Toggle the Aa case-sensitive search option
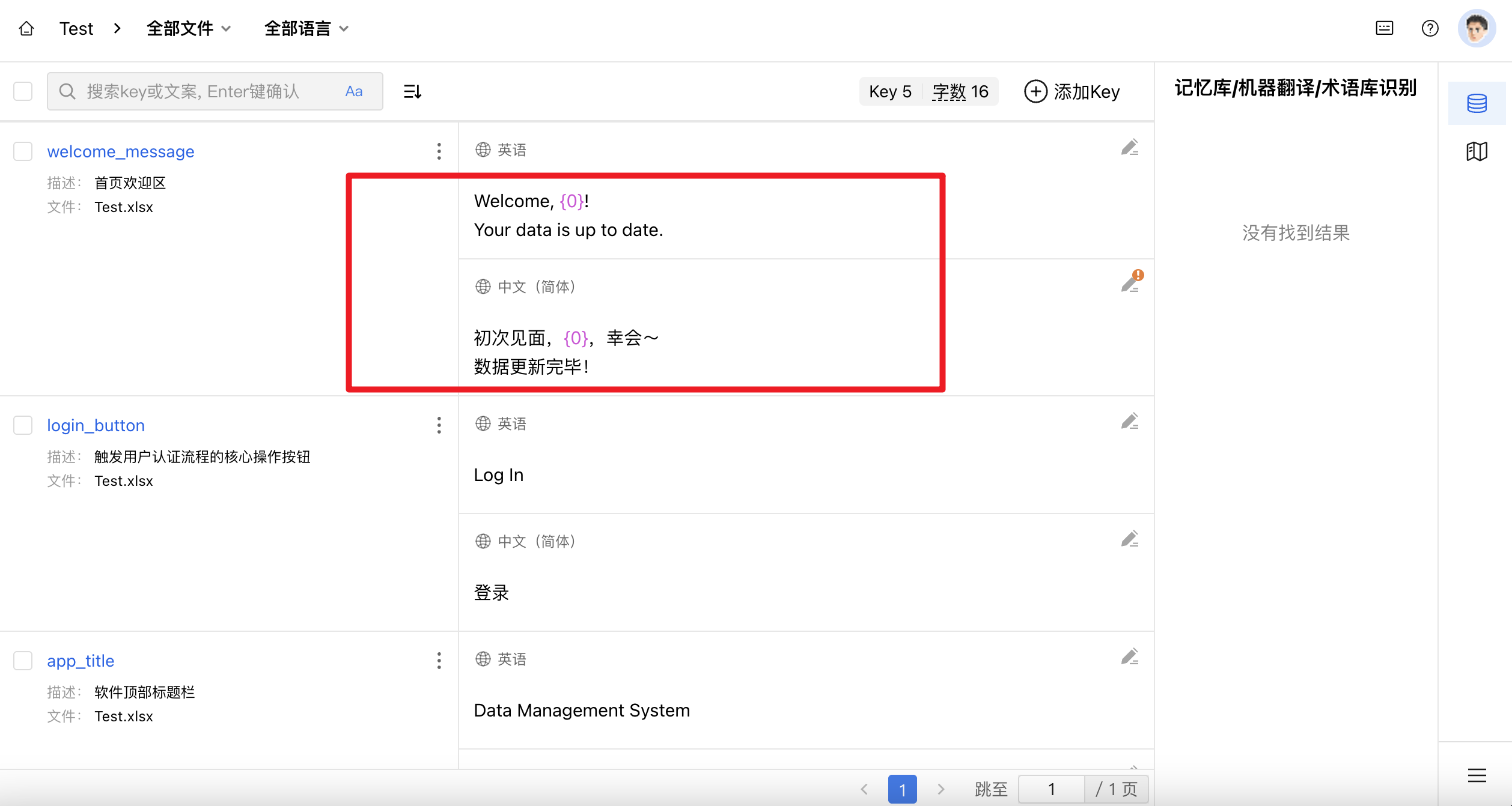Viewport: 1512px width, 806px height. point(354,91)
